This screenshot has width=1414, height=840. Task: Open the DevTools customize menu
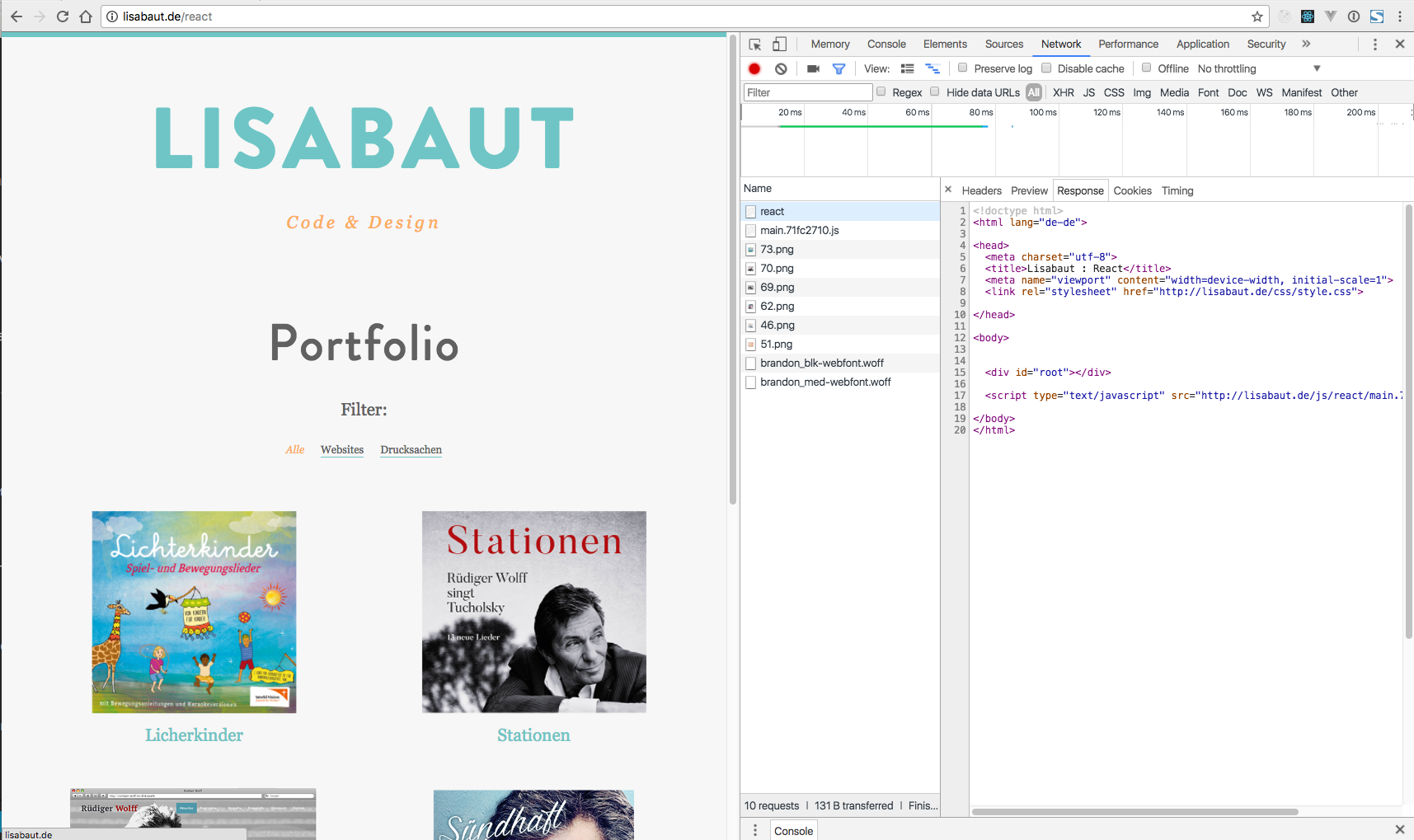1374,45
